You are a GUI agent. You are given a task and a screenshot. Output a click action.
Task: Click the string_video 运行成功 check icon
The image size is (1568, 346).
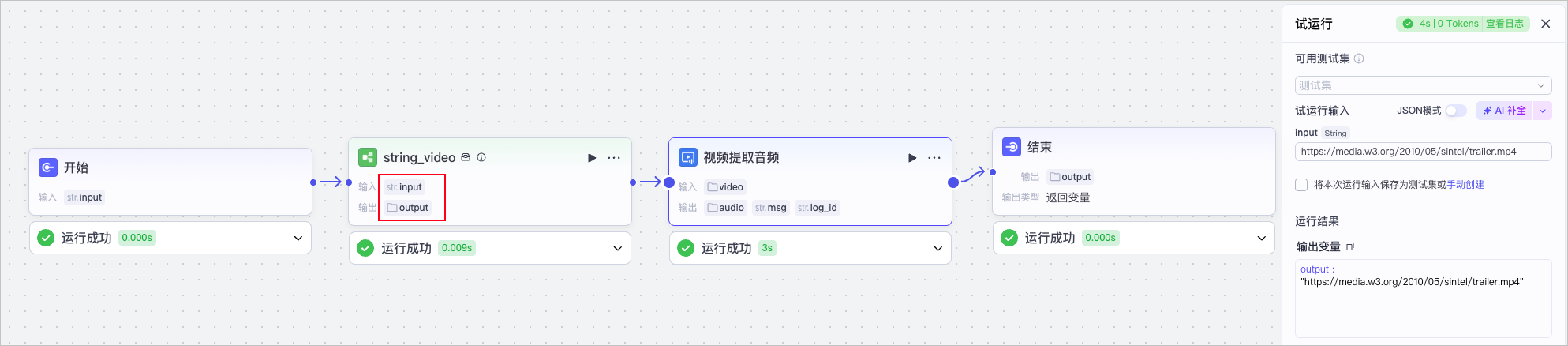point(365,248)
